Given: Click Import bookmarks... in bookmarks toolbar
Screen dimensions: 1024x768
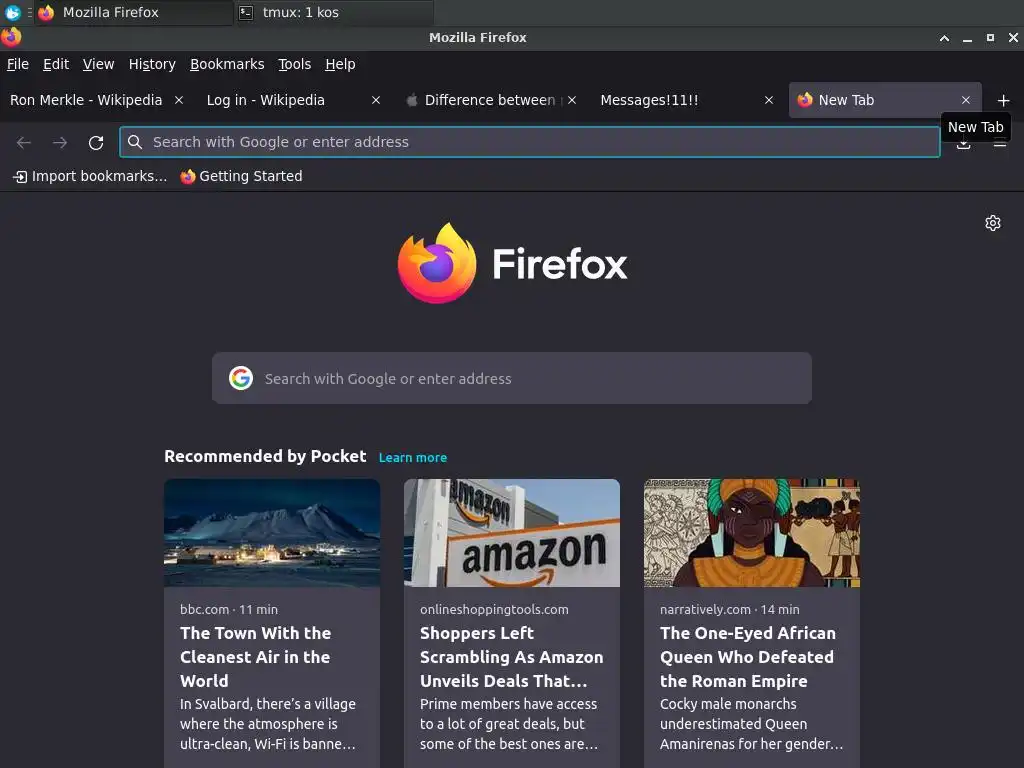Looking at the screenshot, I should click(x=90, y=176).
